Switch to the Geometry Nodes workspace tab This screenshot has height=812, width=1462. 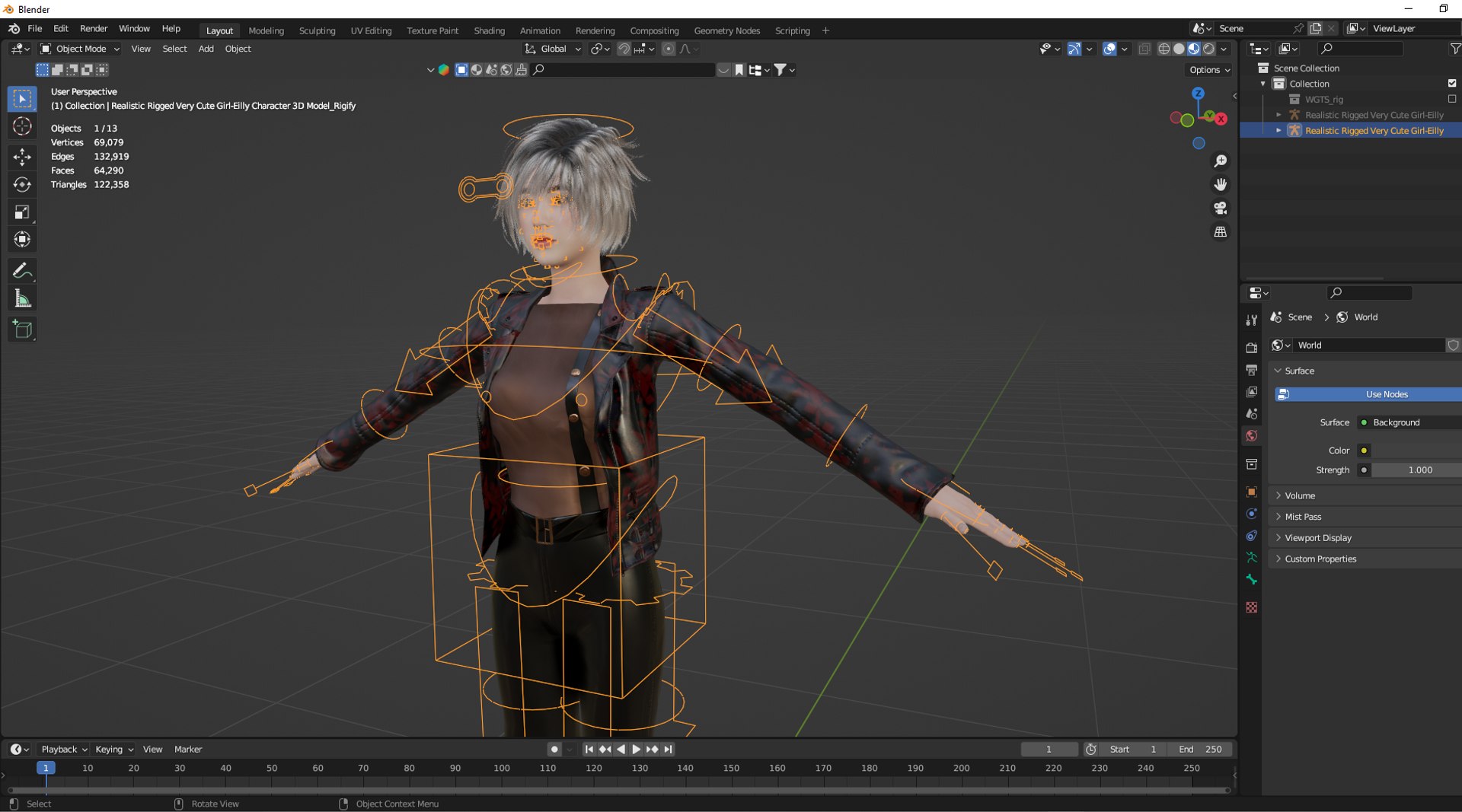[x=726, y=31]
